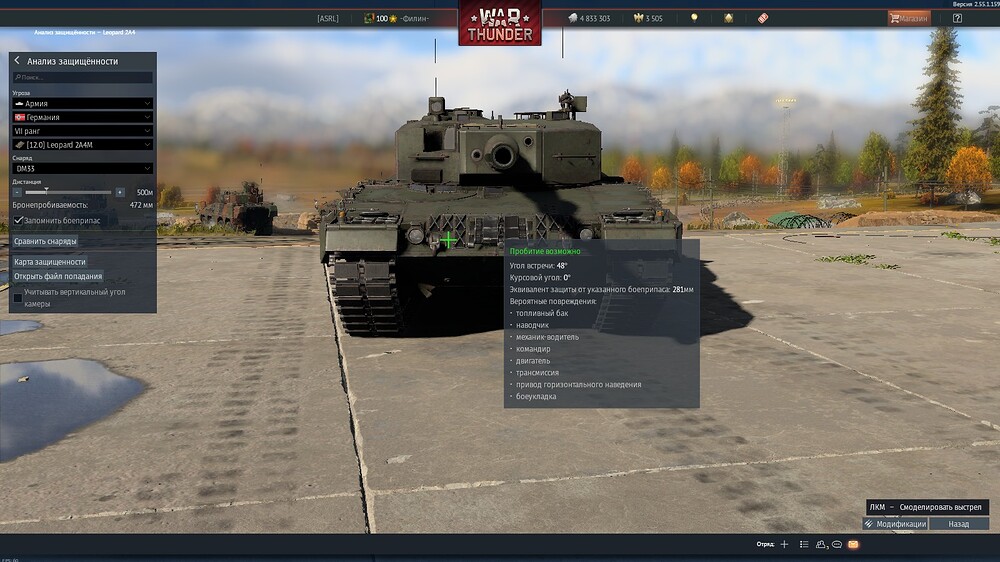Click the distance slider track
Viewport: 1000px width, 562px height.
tap(68, 192)
